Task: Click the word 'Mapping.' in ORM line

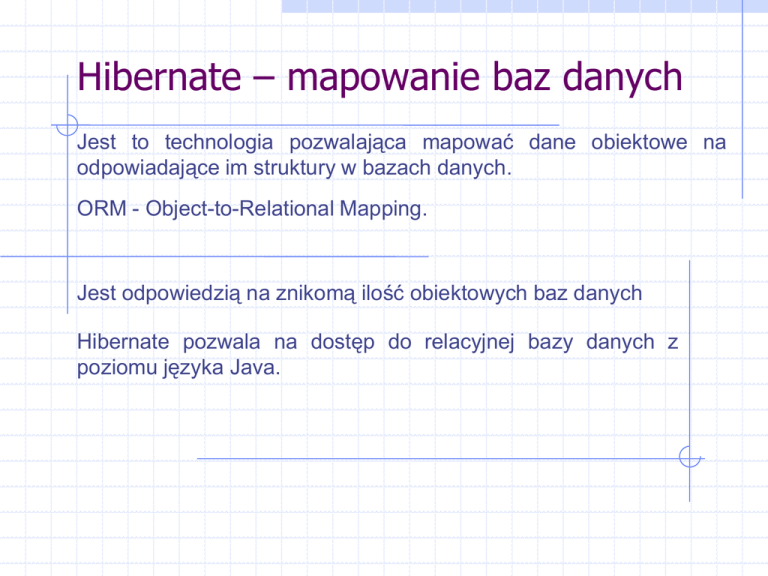Action: [x=384, y=209]
